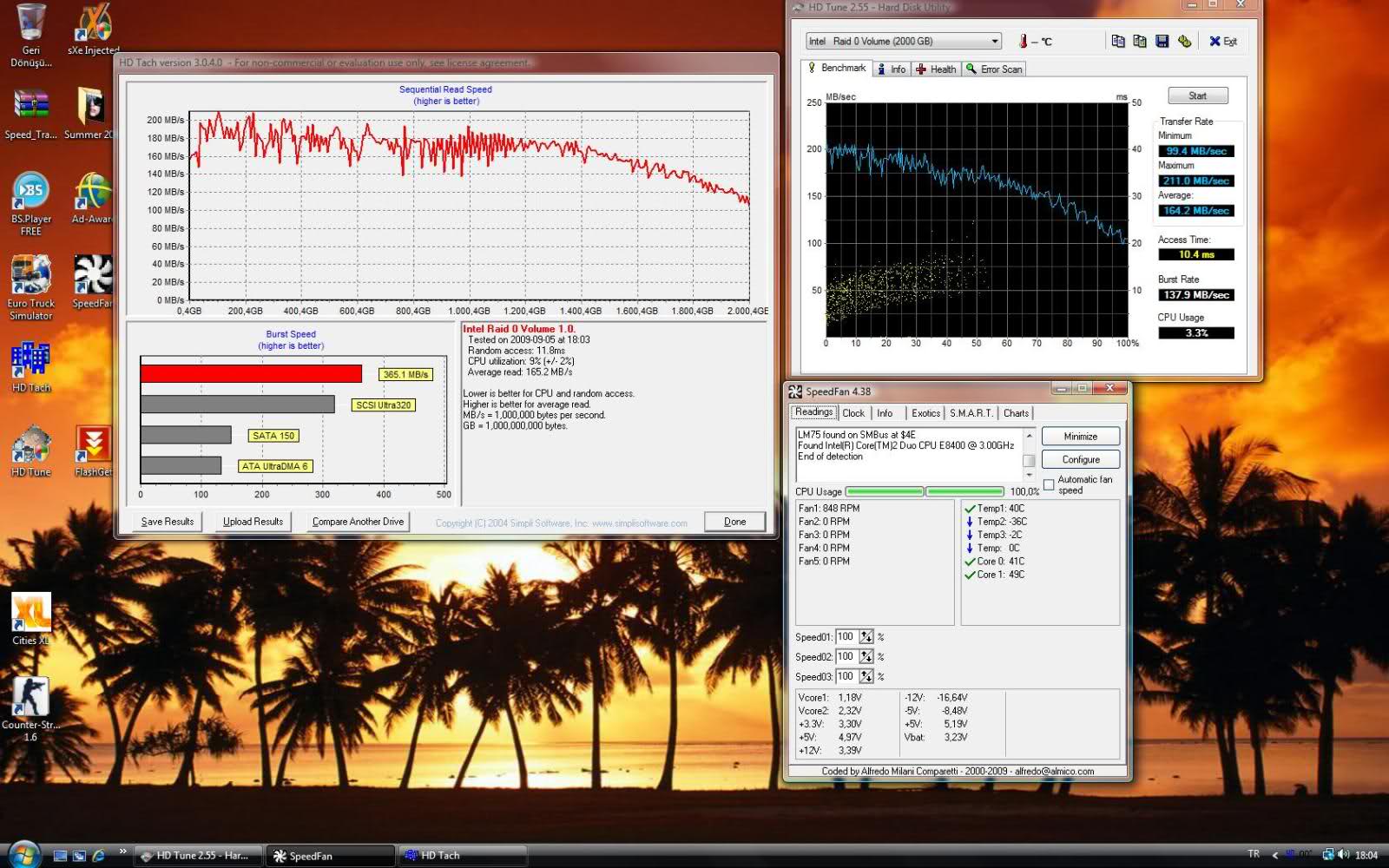Select the HD Tach desktop icon
1389x868 pixels.
click(x=31, y=366)
